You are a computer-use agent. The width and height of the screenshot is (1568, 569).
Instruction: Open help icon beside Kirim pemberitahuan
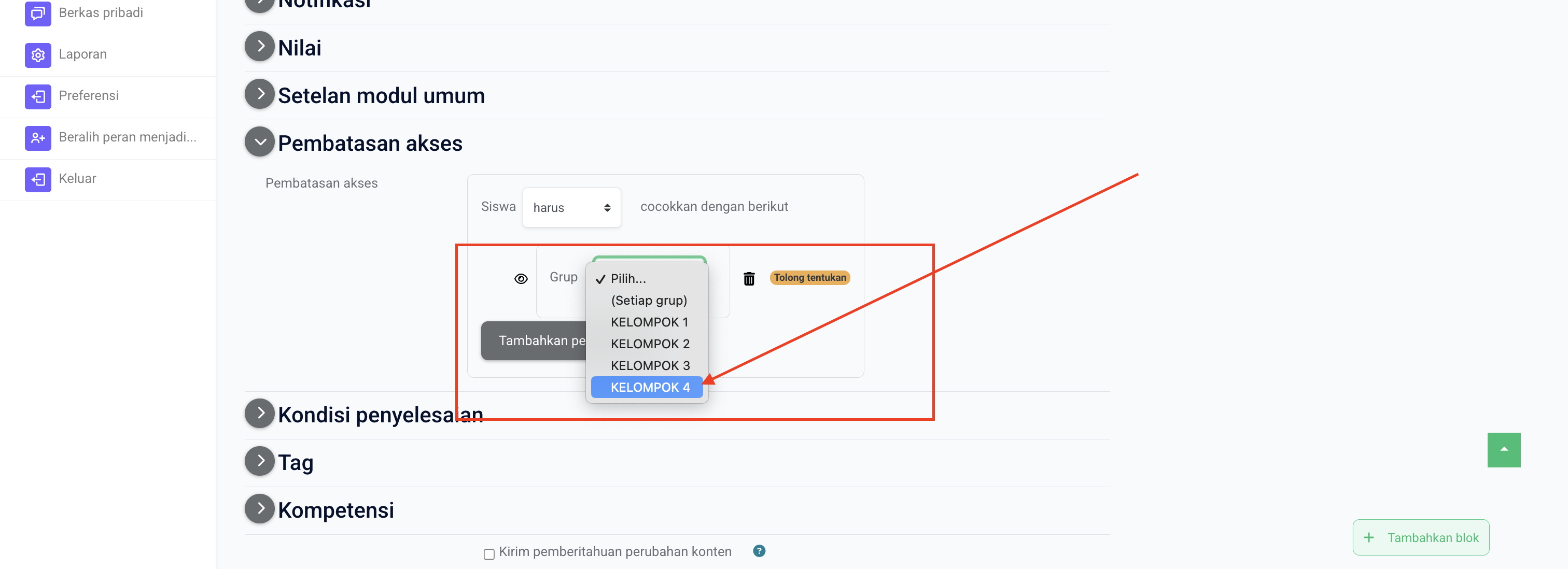[759, 551]
